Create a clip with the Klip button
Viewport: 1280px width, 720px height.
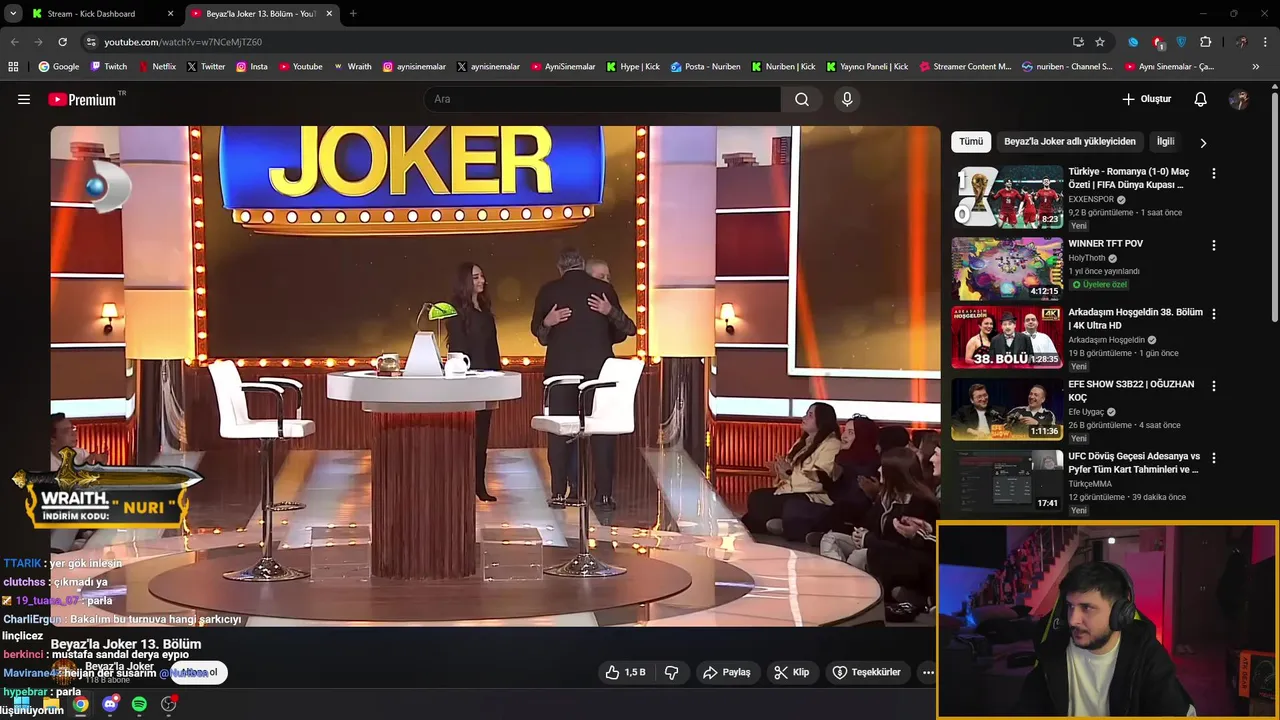[x=791, y=672]
